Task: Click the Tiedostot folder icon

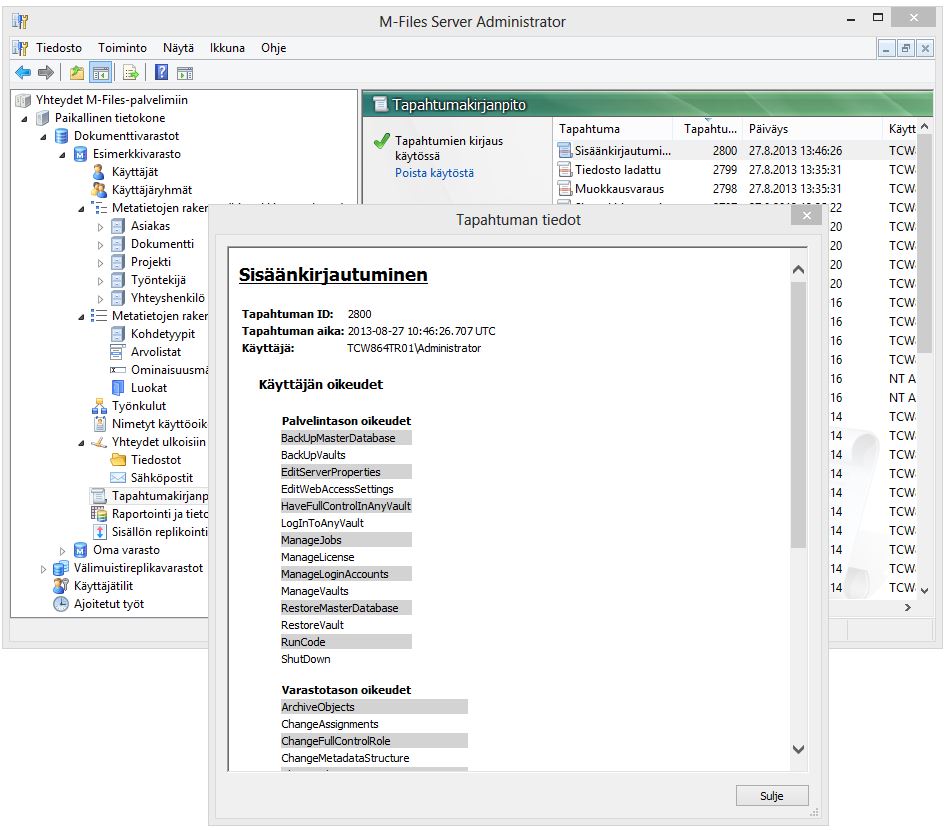Action: pos(118,460)
